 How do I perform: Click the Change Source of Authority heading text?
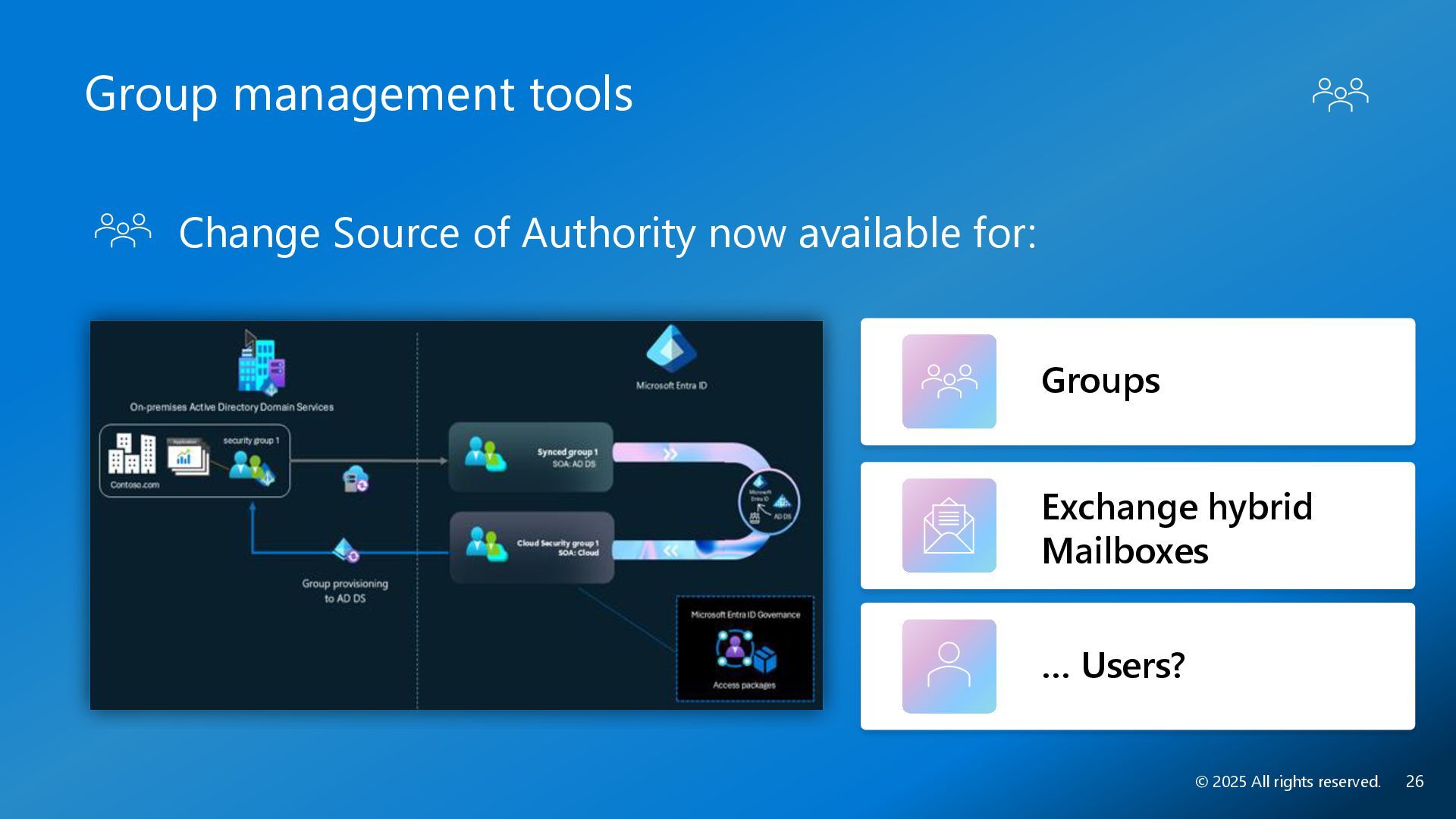click(607, 232)
